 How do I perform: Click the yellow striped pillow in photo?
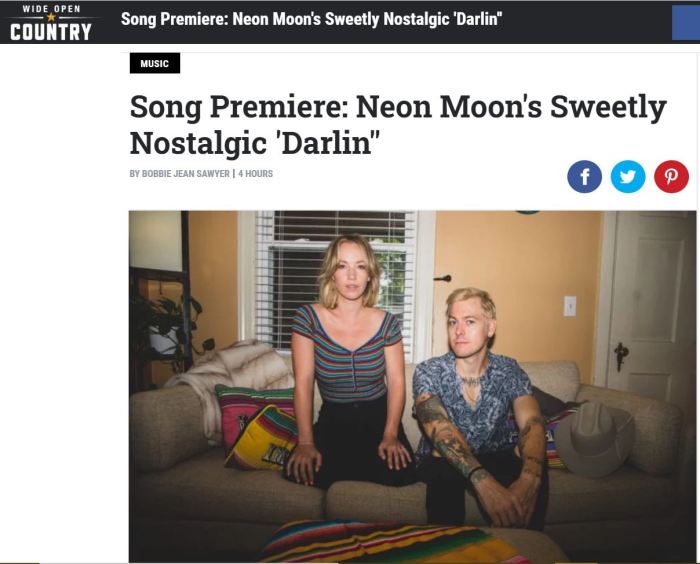point(262,438)
